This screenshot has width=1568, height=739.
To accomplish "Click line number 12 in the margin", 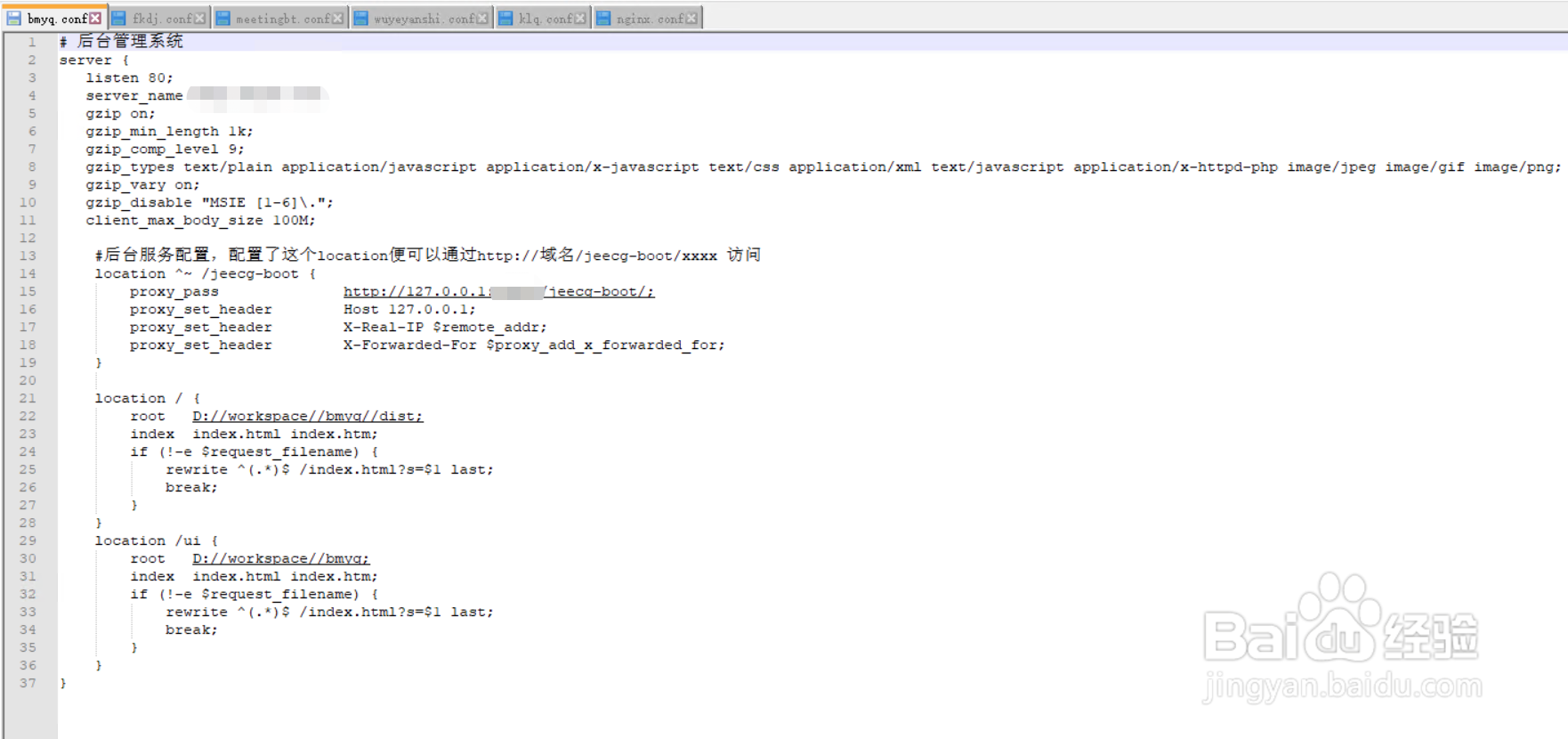I will [x=28, y=239].
